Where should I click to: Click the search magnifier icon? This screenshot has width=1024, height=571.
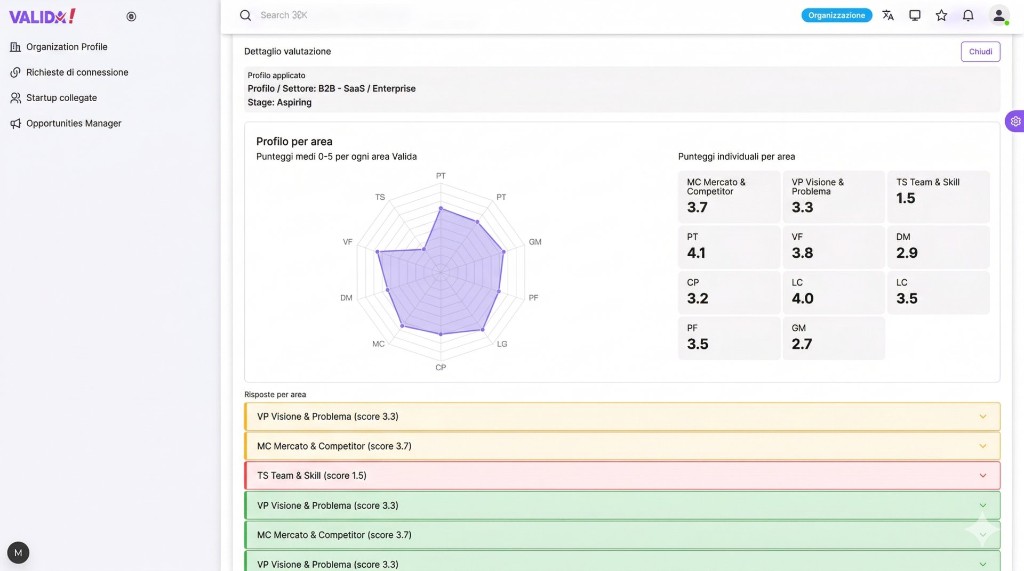coord(245,16)
